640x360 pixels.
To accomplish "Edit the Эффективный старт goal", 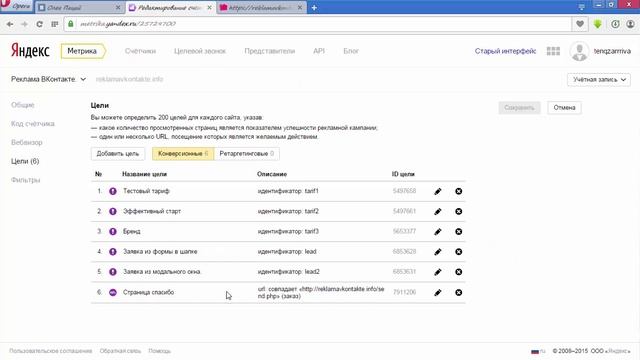I will (x=438, y=211).
